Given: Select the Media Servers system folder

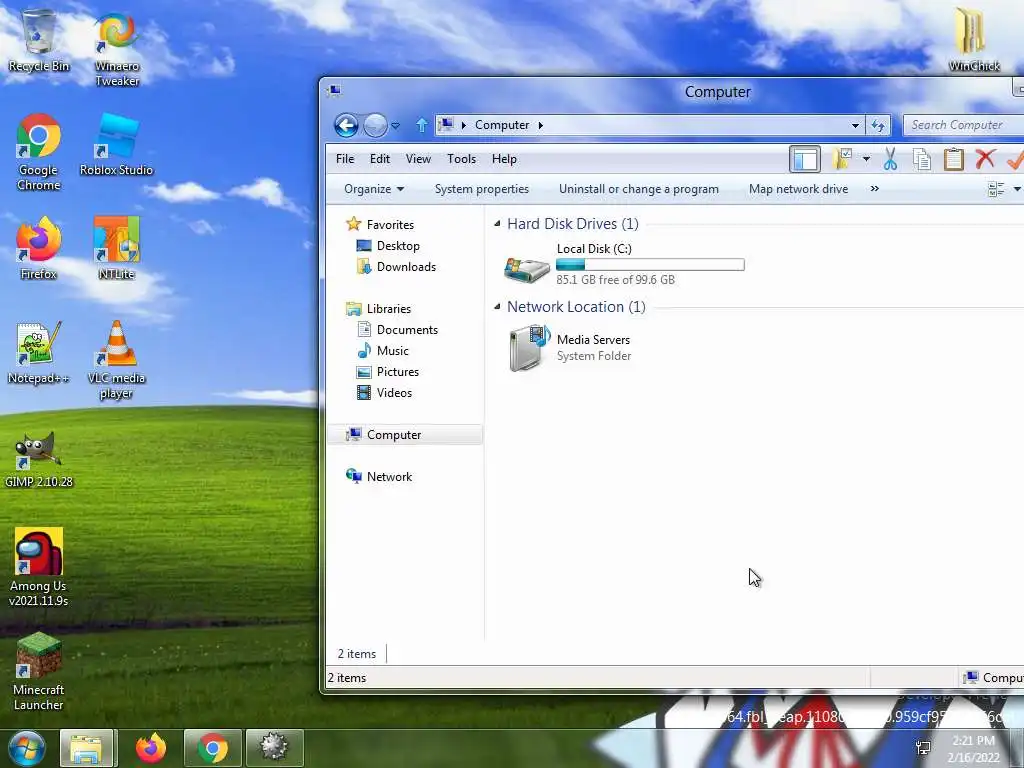Looking at the screenshot, I should (x=569, y=348).
